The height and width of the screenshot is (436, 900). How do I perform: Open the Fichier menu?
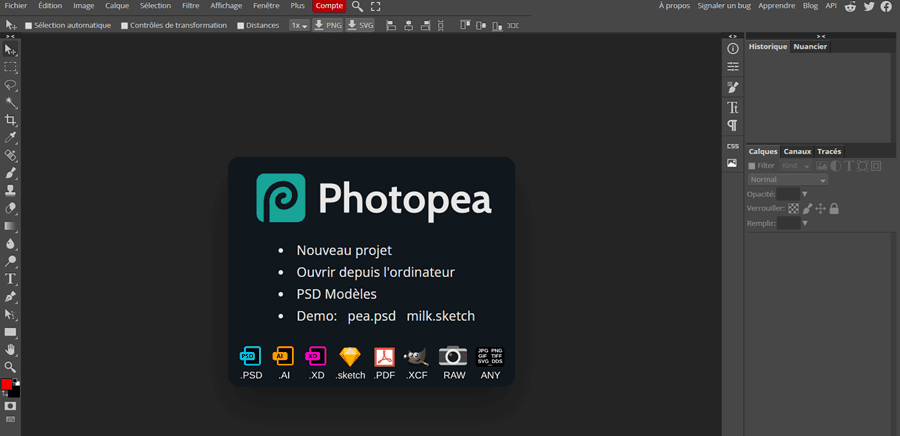coord(16,6)
